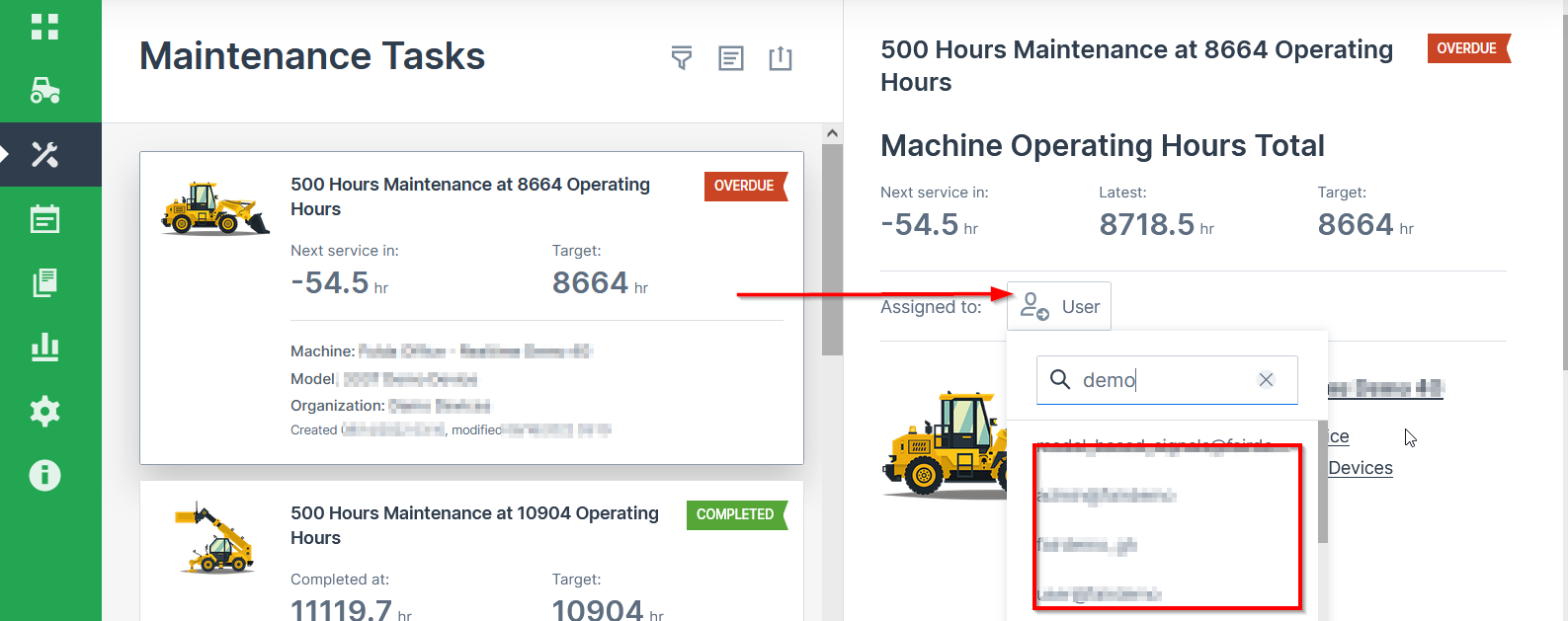The width and height of the screenshot is (1568, 621).
Task: Clear the demo search text with X
Action: [1266, 380]
